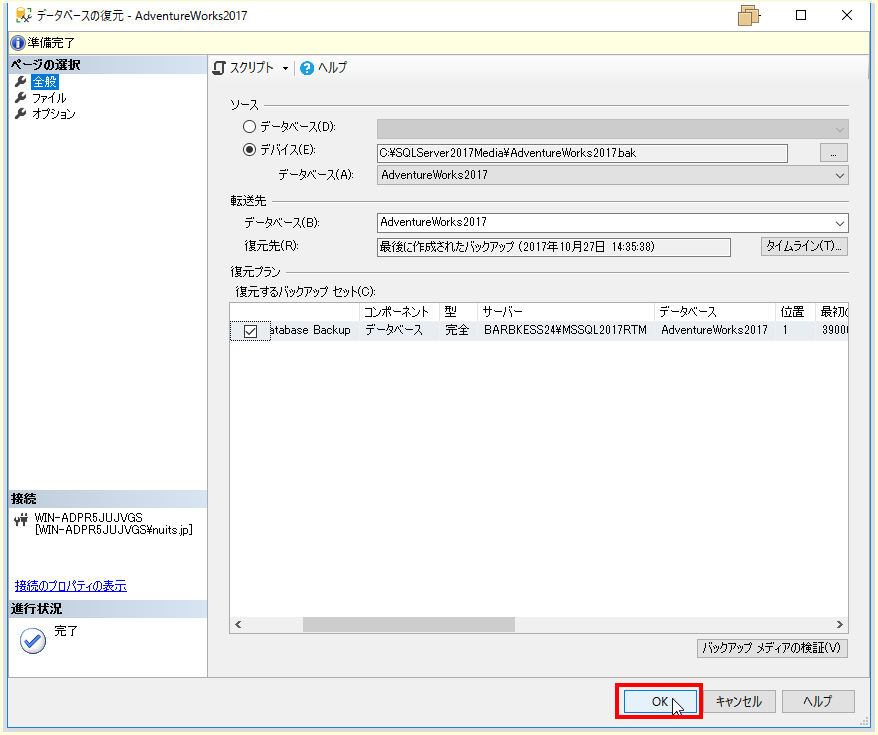Click the 型 column header
The image size is (878, 735).
(458, 312)
